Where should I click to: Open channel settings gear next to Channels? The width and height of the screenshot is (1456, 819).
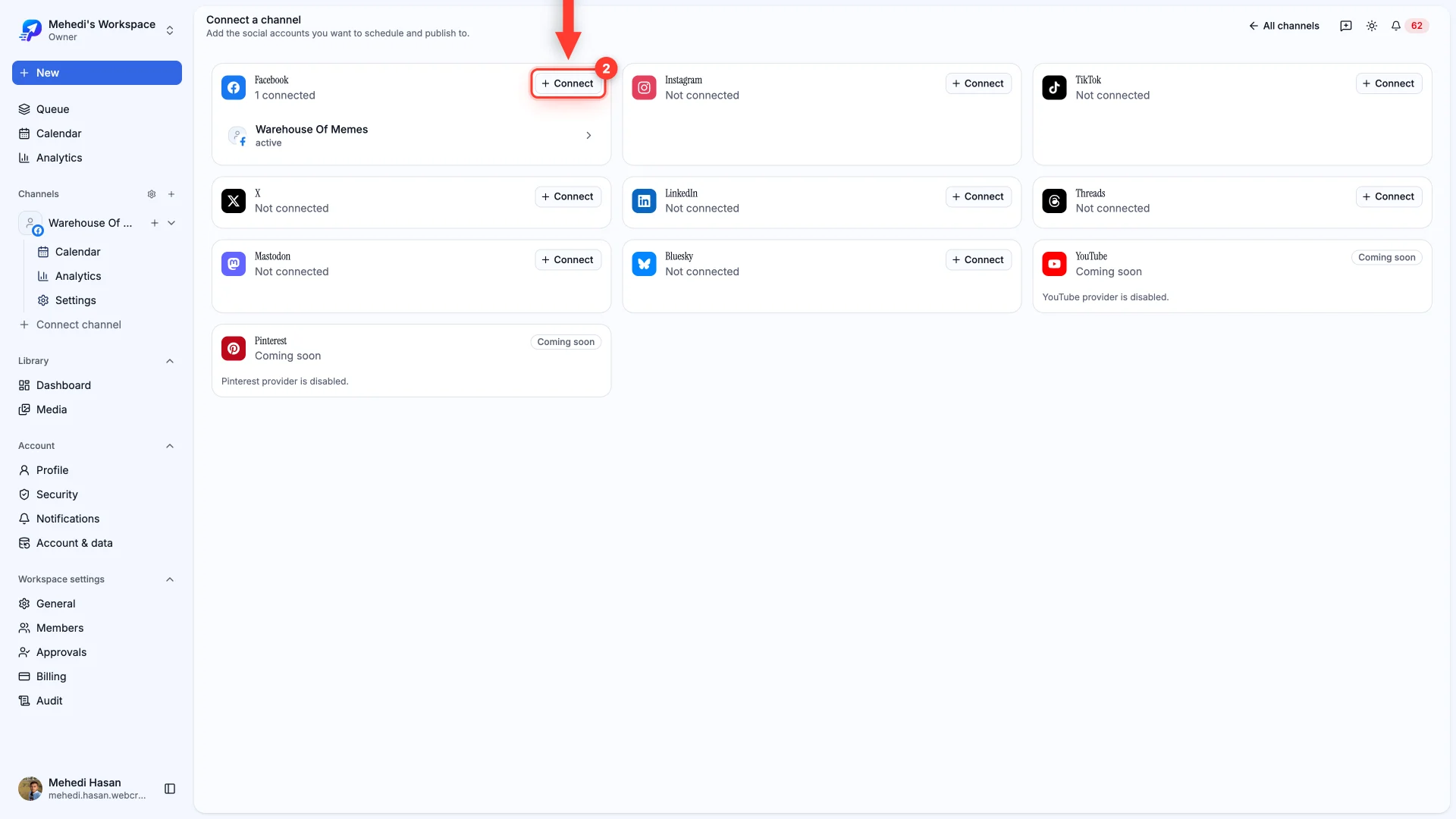click(x=152, y=194)
